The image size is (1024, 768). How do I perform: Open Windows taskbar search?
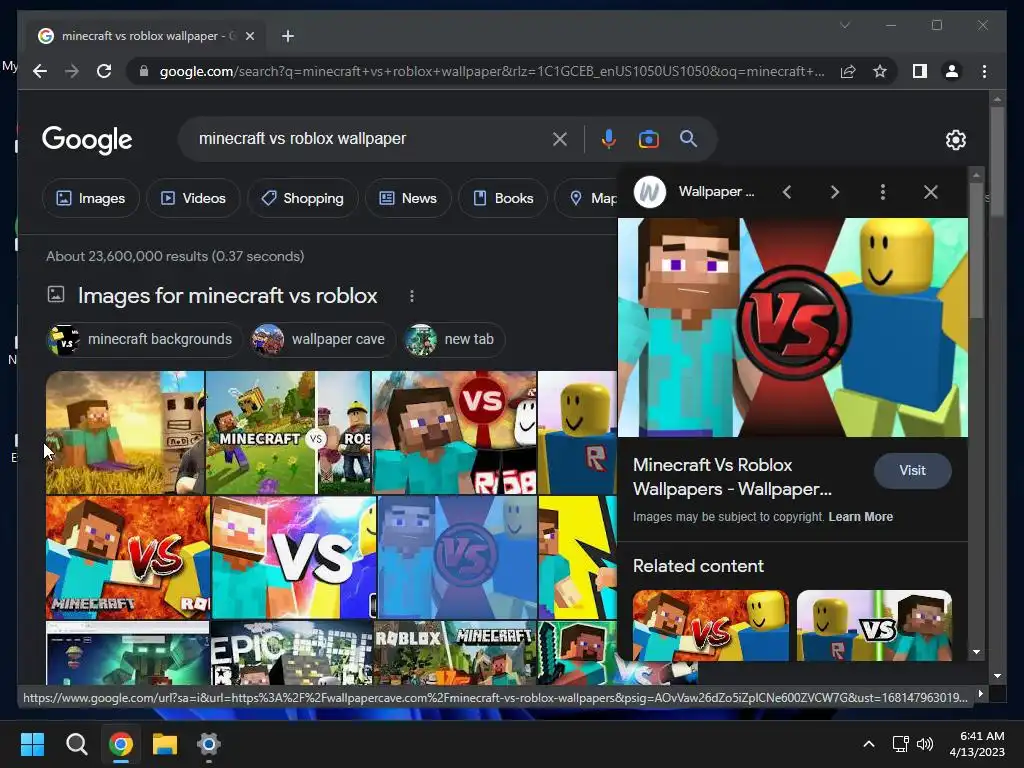click(76, 744)
